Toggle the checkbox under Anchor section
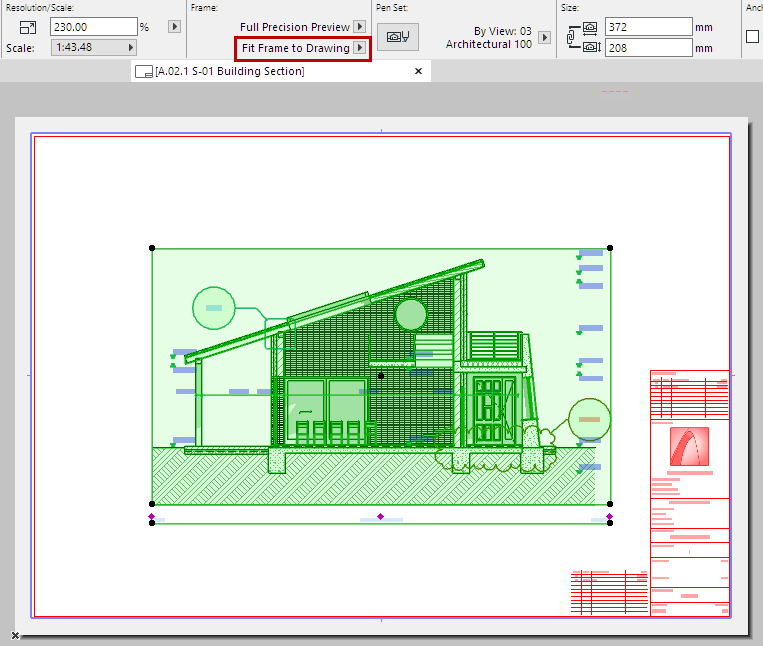The image size is (763, 646). pyautogui.click(x=753, y=37)
